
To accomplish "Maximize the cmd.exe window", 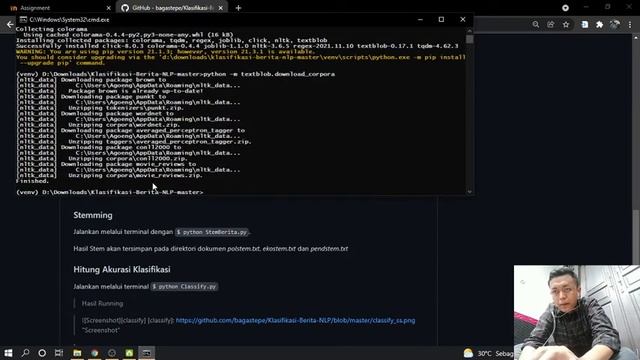I will 441,19.
